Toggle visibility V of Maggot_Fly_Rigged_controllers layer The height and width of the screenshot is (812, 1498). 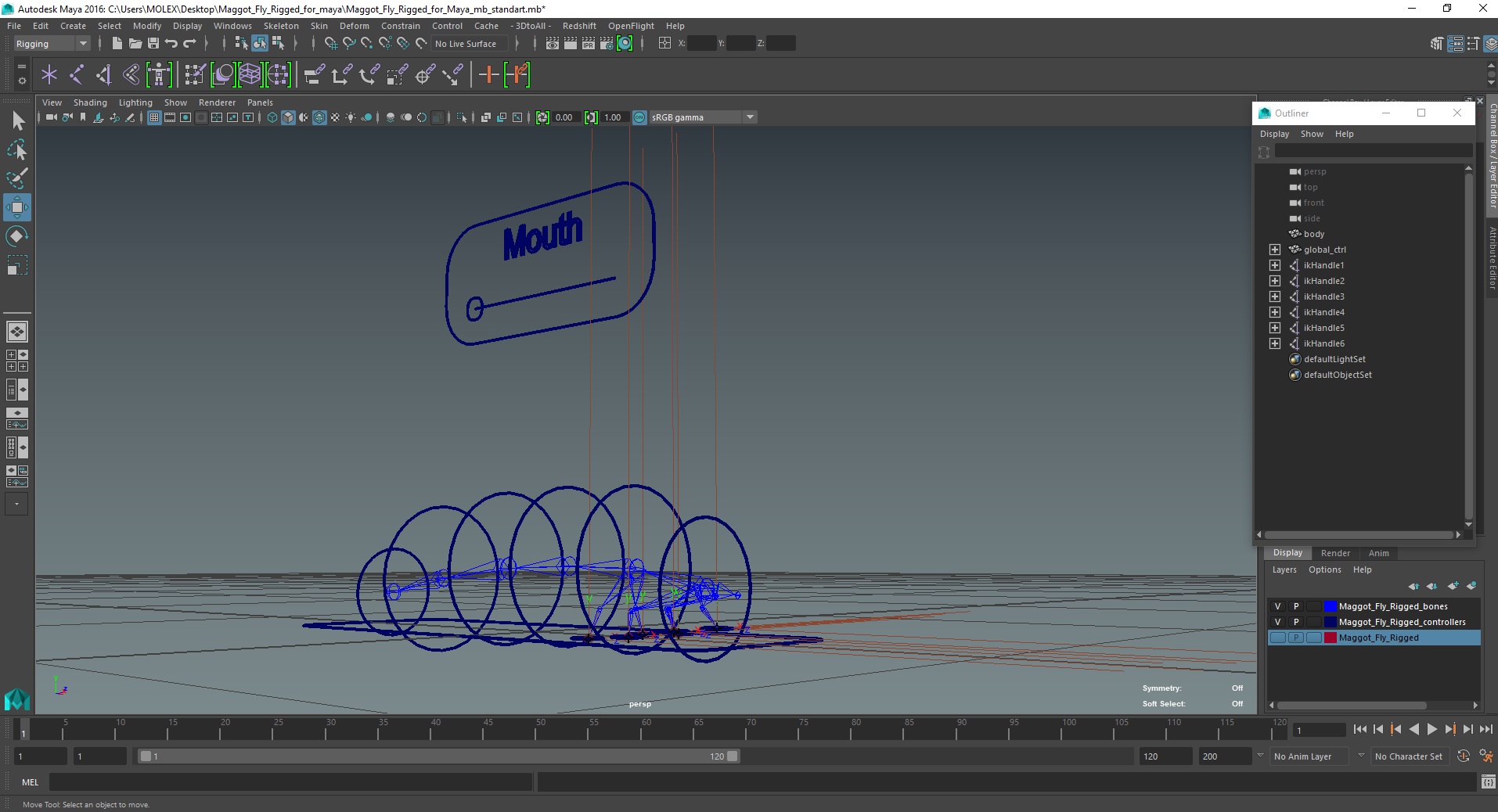coord(1277,622)
